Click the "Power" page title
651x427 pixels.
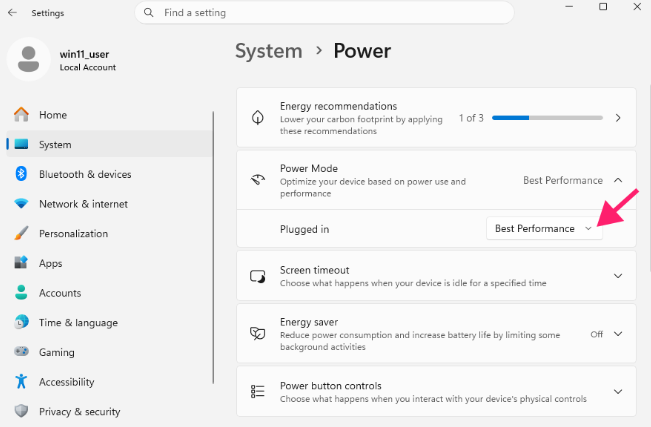(362, 51)
